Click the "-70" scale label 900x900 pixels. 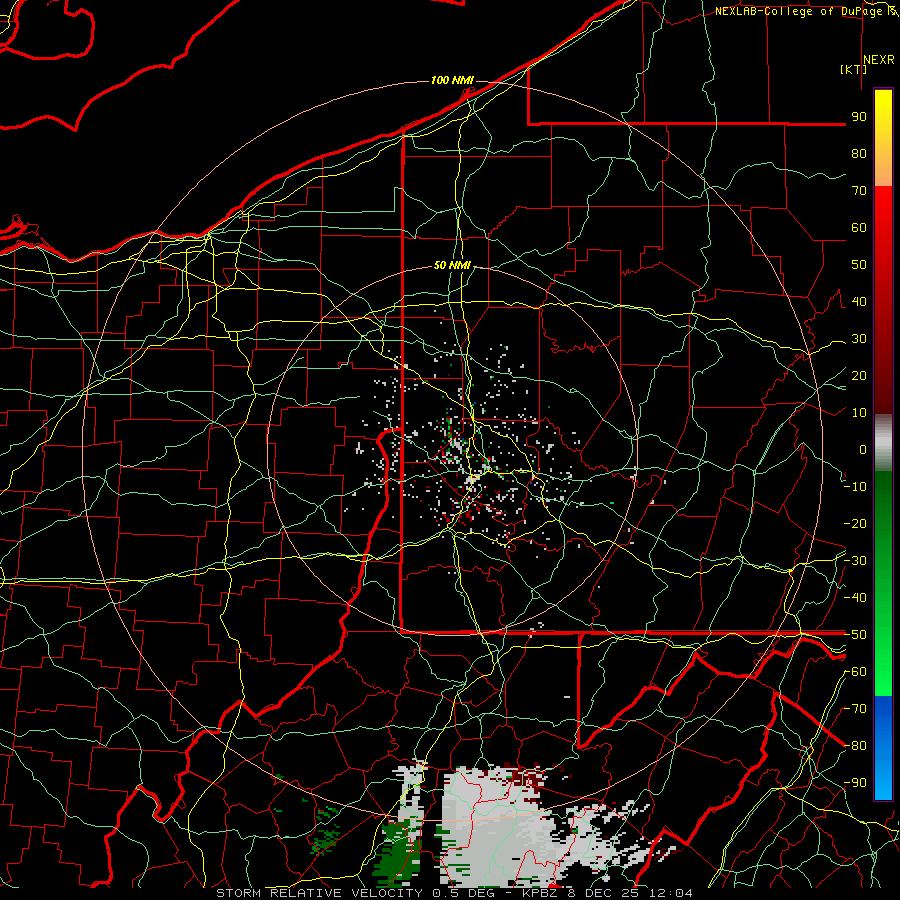tap(855, 709)
